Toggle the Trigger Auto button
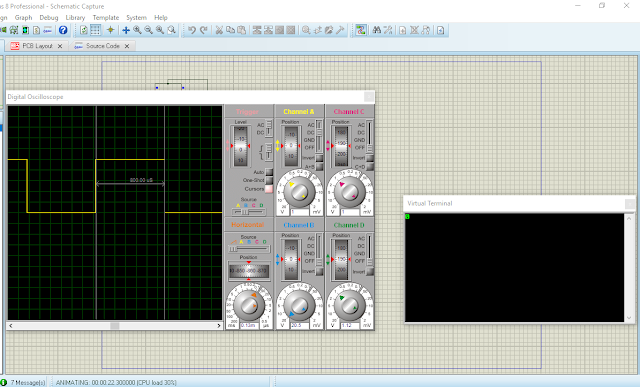 pos(269,172)
